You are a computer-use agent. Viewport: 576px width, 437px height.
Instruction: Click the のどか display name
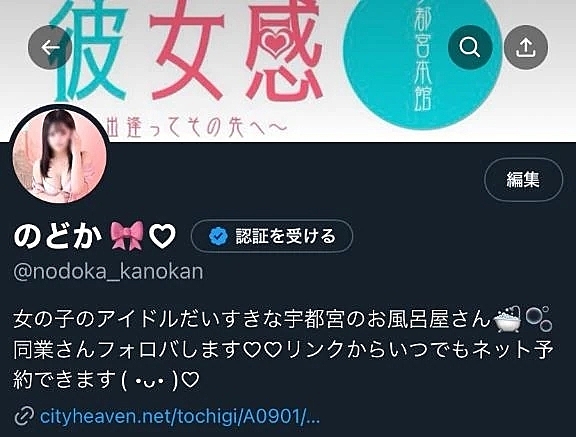pos(57,236)
